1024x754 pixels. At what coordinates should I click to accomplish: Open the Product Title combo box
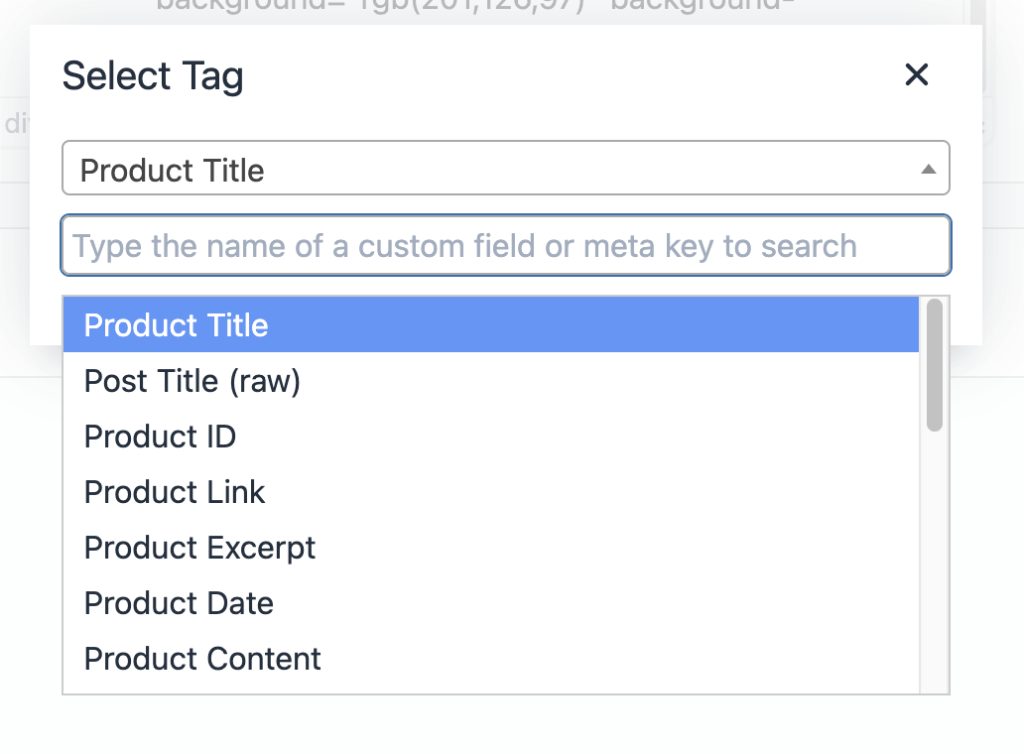click(x=505, y=168)
